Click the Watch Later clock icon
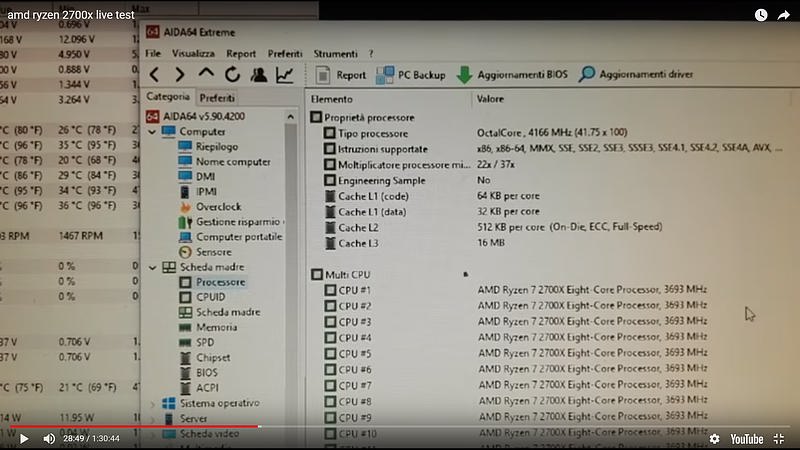The height and width of the screenshot is (450, 800). click(x=761, y=15)
